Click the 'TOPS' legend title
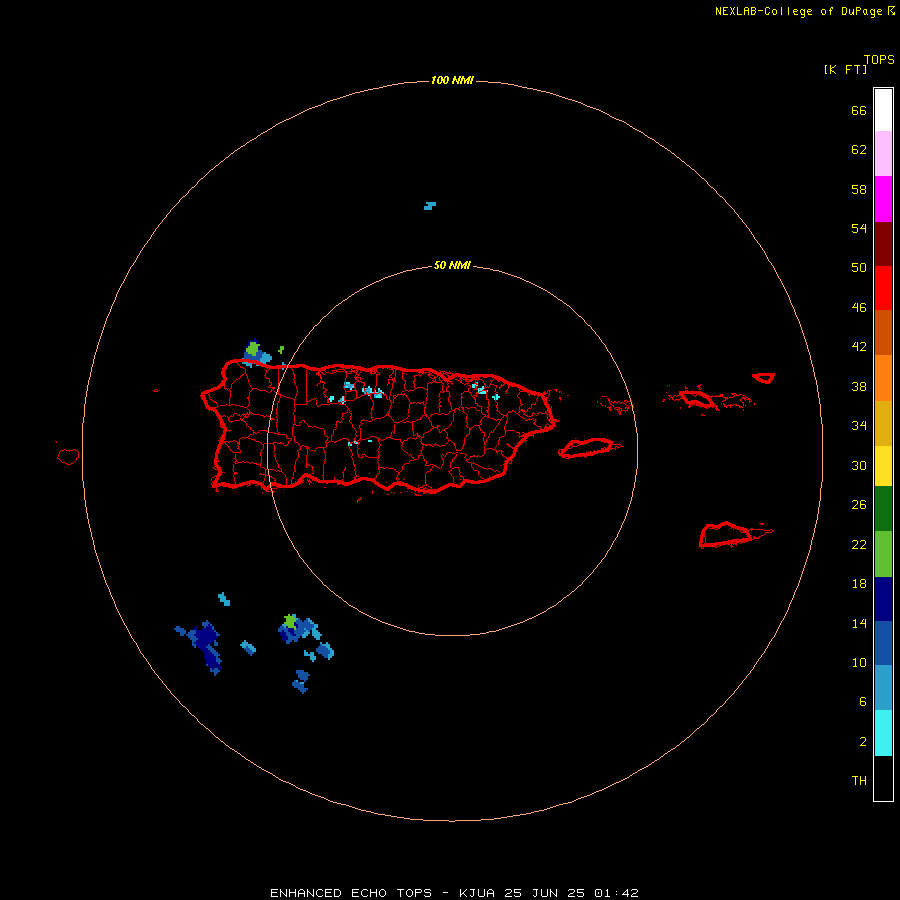Viewport: 900px width, 900px height. pyautogui.click(x=879, y=59)
